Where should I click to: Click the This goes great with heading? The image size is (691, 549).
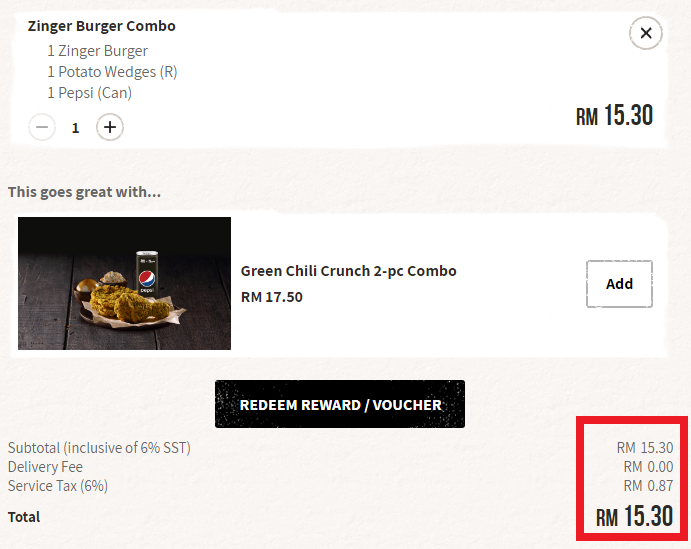pos(84,192)
